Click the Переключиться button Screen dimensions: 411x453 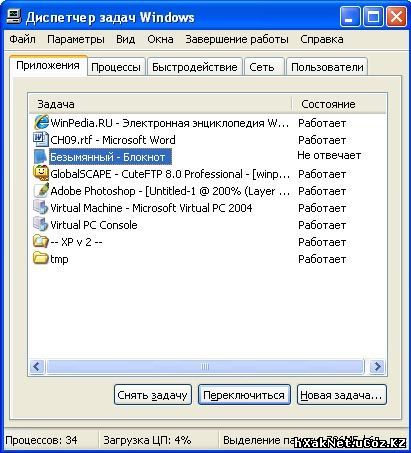click(x=244, y=395)
